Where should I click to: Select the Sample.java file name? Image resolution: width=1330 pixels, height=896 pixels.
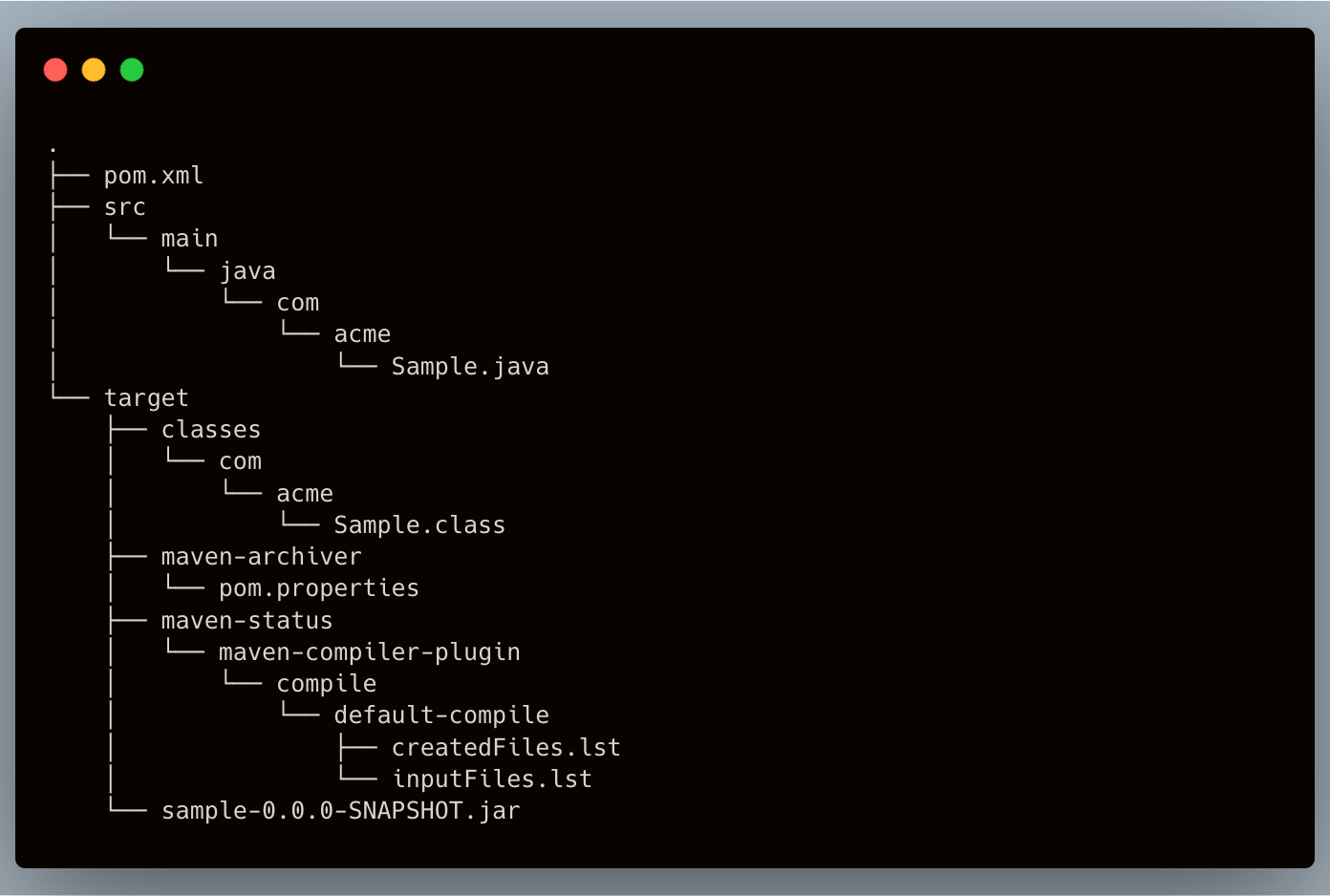coord(469,367)
